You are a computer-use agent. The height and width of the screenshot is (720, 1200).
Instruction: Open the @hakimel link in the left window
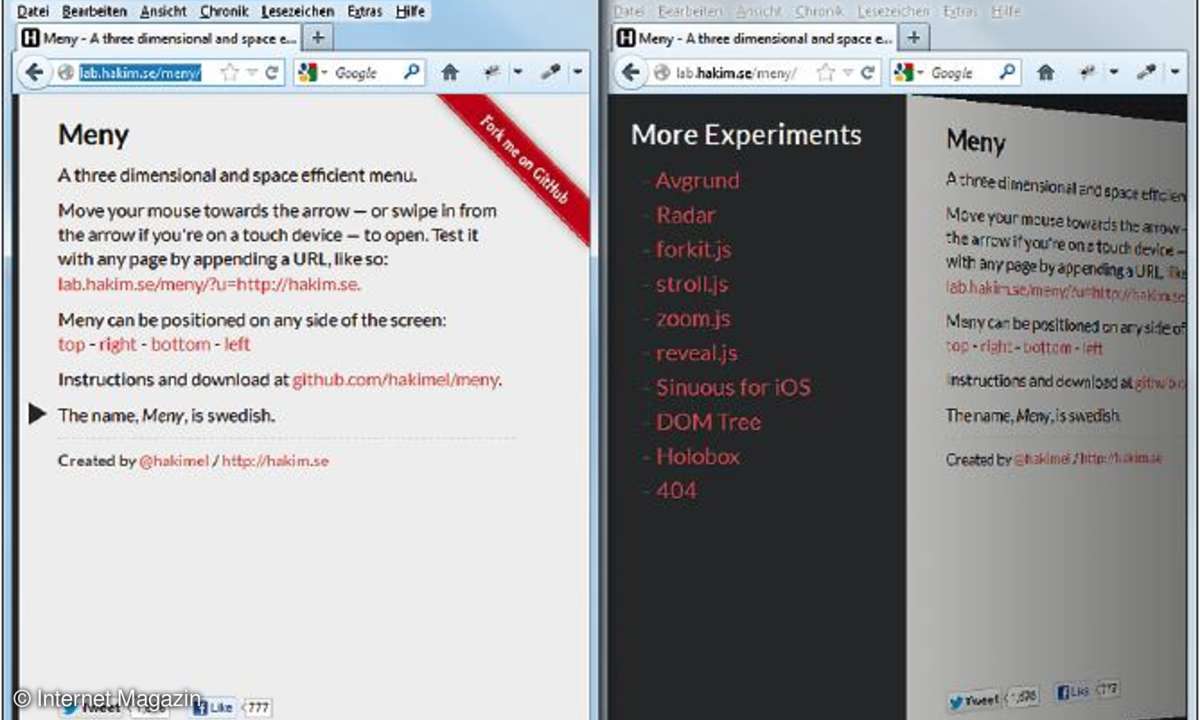[174, 461]
